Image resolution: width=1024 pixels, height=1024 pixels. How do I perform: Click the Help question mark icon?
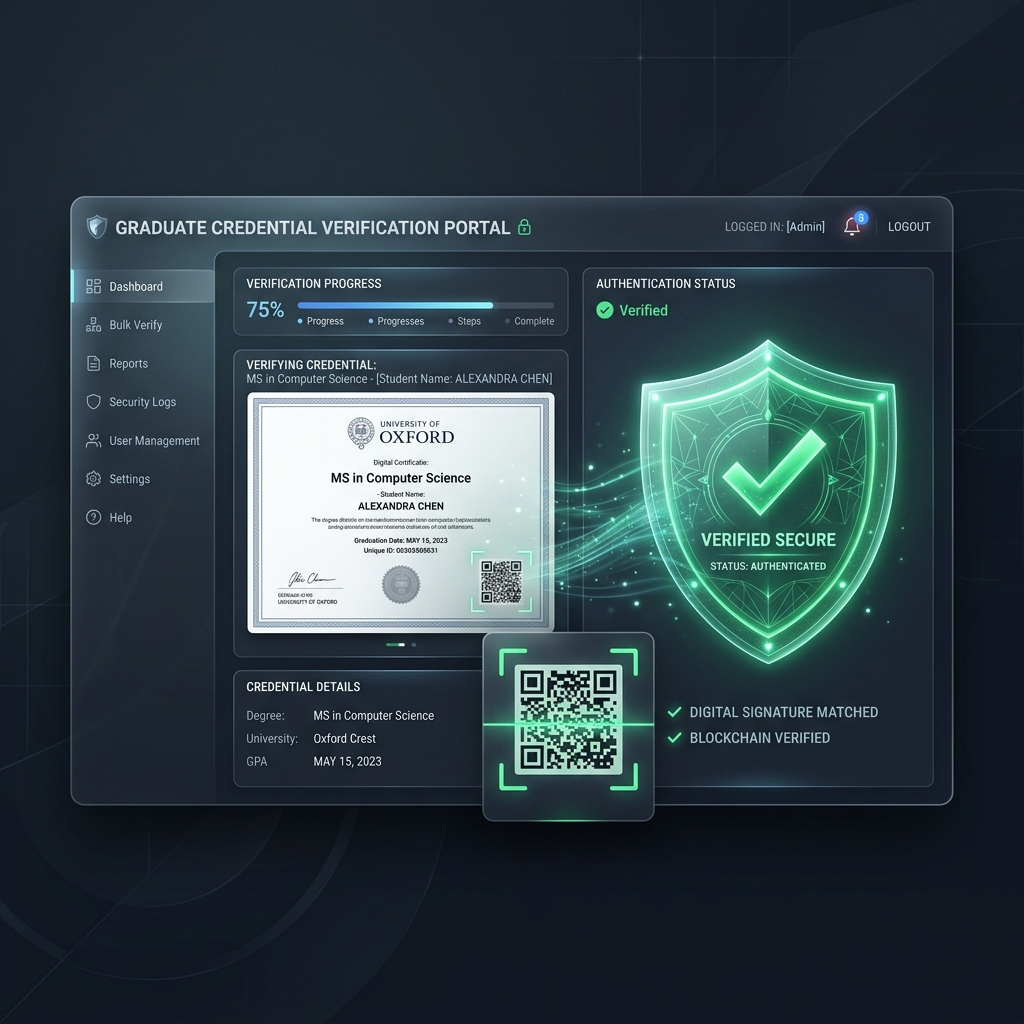click(x=93, y=517)
